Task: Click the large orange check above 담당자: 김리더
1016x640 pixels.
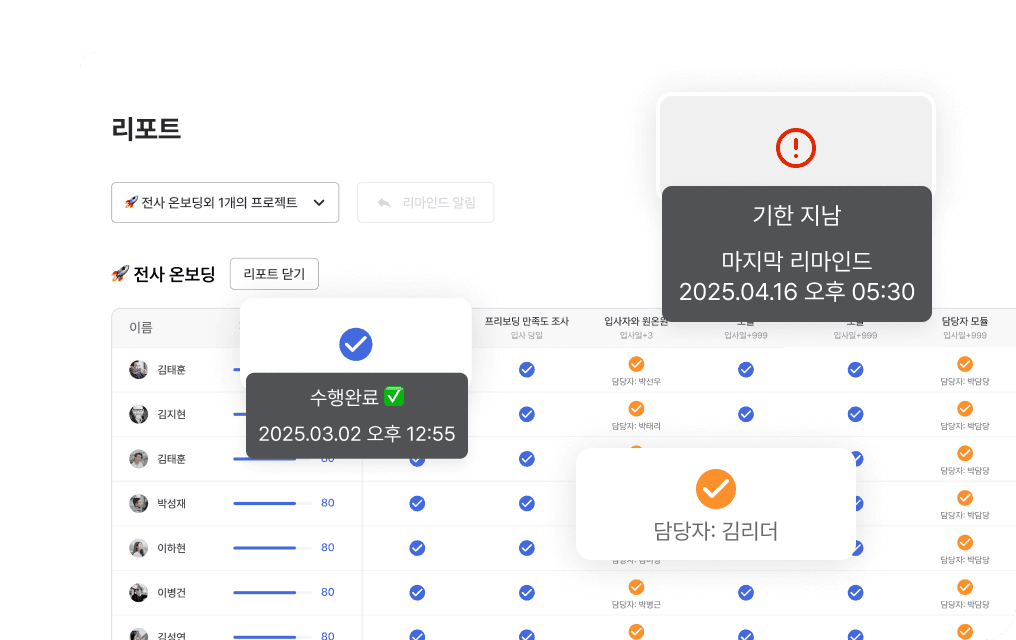Action: 715,489
